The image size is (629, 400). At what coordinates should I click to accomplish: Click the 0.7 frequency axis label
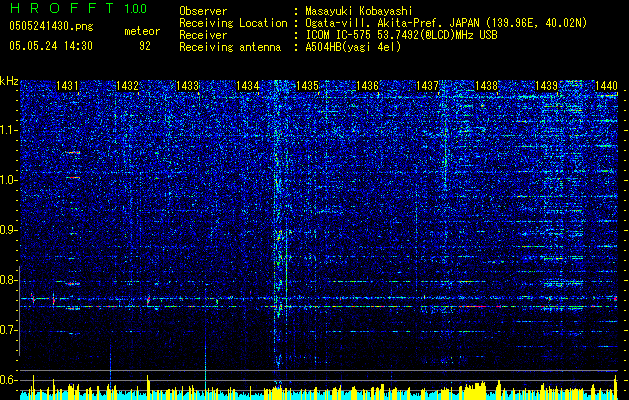(9, 330)
